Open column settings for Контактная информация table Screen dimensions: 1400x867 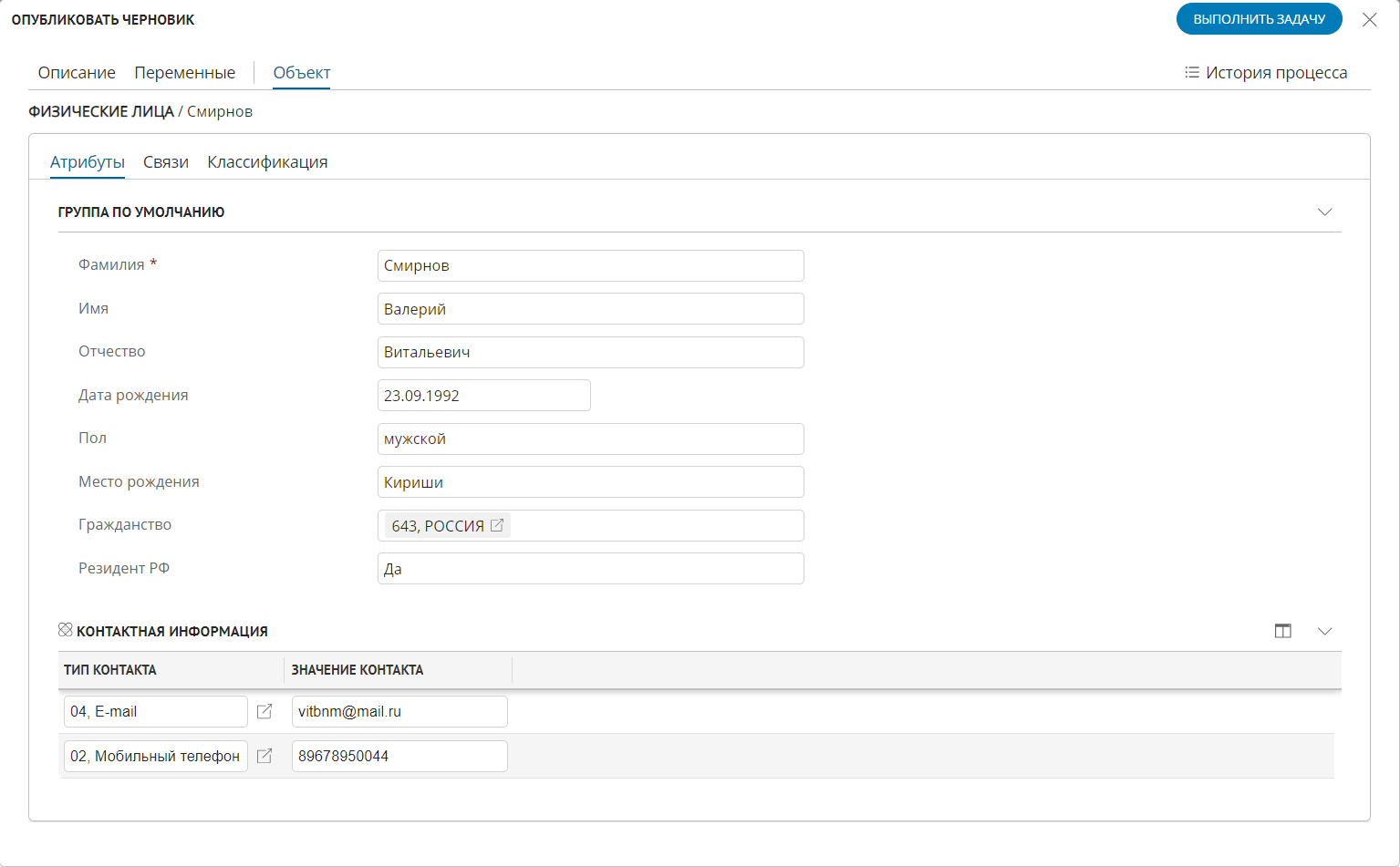pyautogui.click(x=1282, y=631)
